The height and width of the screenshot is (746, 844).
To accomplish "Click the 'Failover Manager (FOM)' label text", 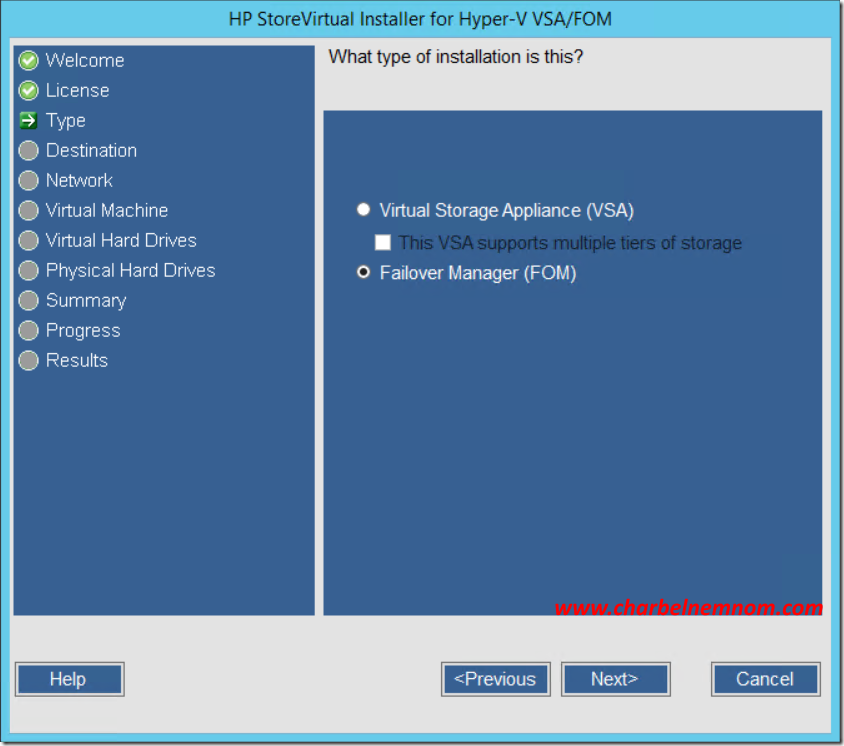I will tap(478, 273).
